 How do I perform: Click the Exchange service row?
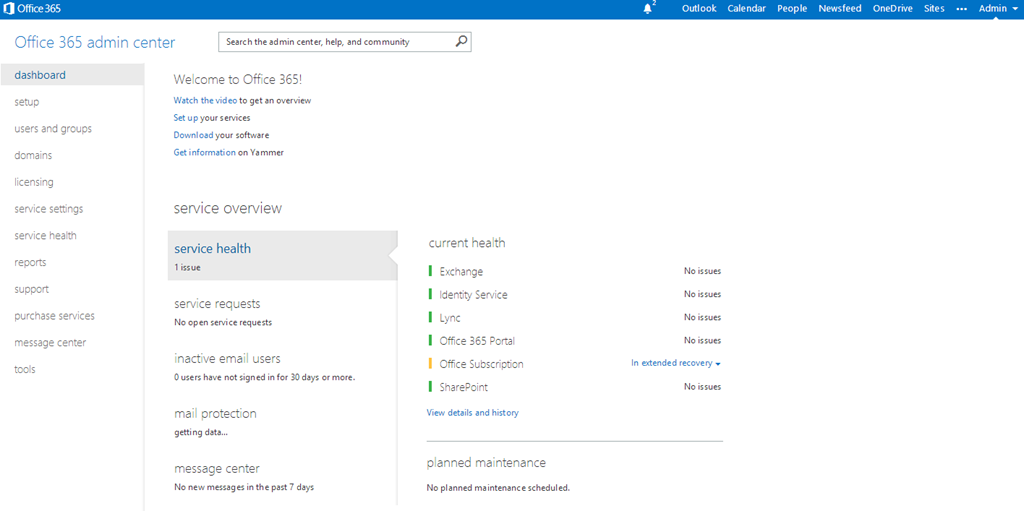(575, 271)
